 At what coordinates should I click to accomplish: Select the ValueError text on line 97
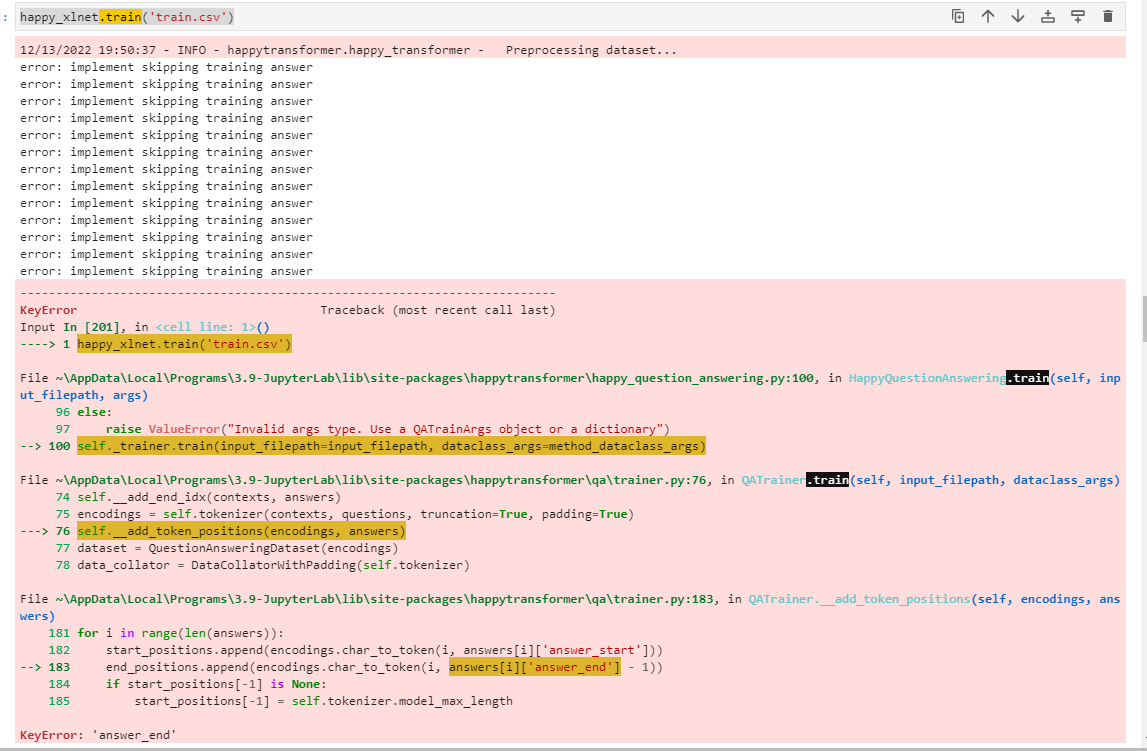tap(173, 428)
